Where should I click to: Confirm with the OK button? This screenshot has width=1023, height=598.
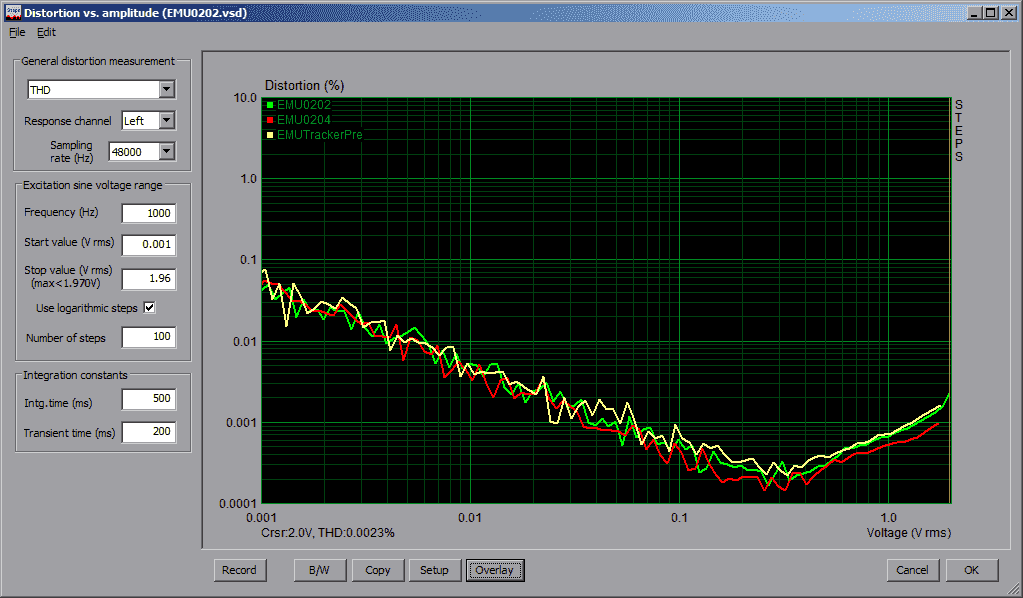(971, 570)
